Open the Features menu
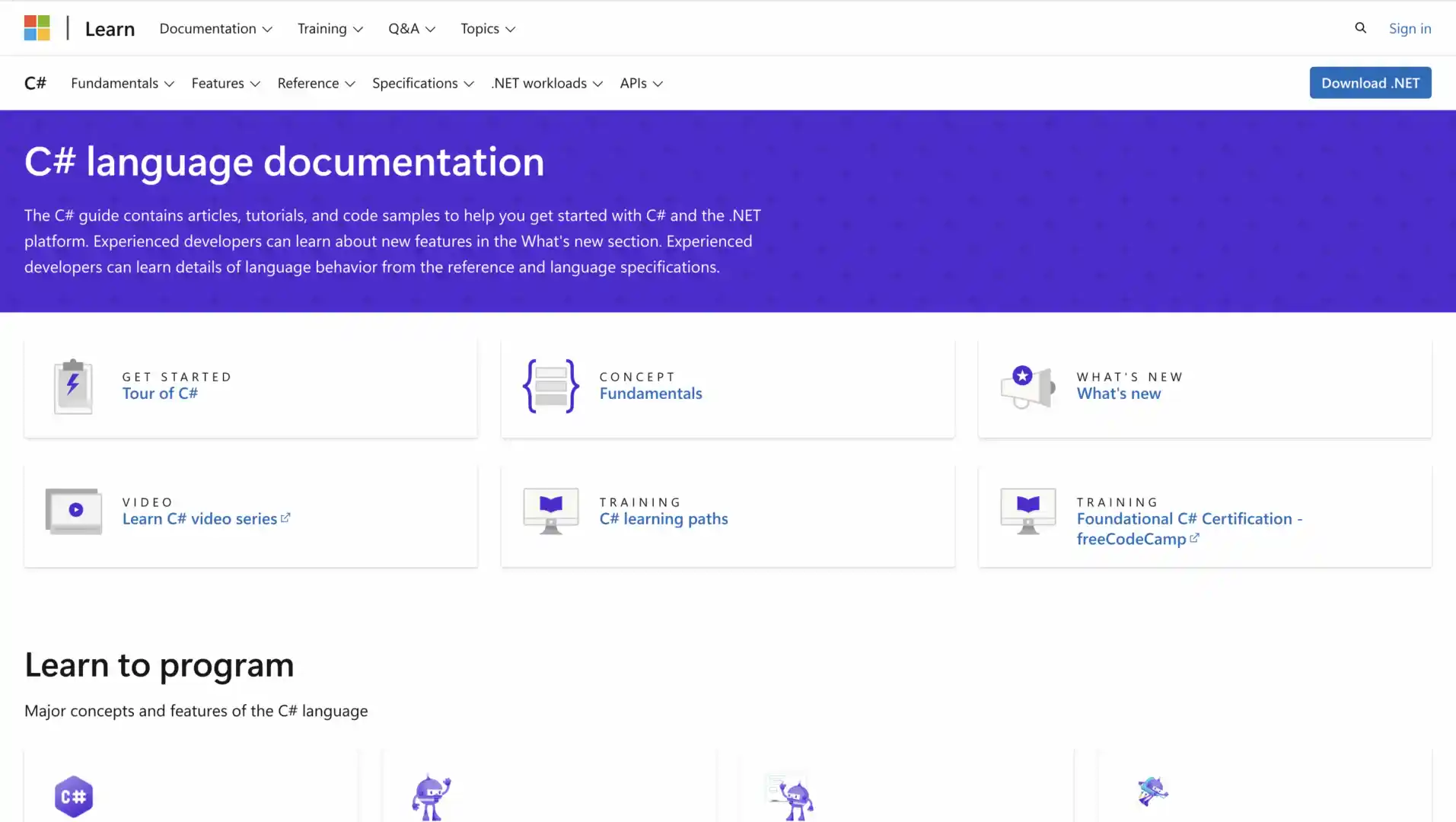The height and width of the screenshot is (822, 1456). [x=226, y=83]
